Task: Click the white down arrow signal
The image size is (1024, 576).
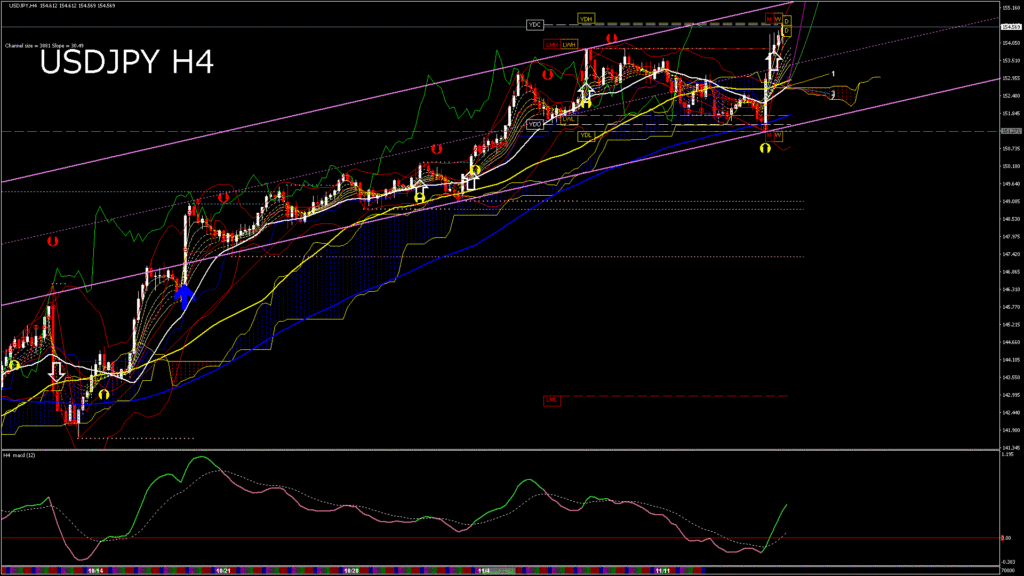Action: tap(57, 369)
